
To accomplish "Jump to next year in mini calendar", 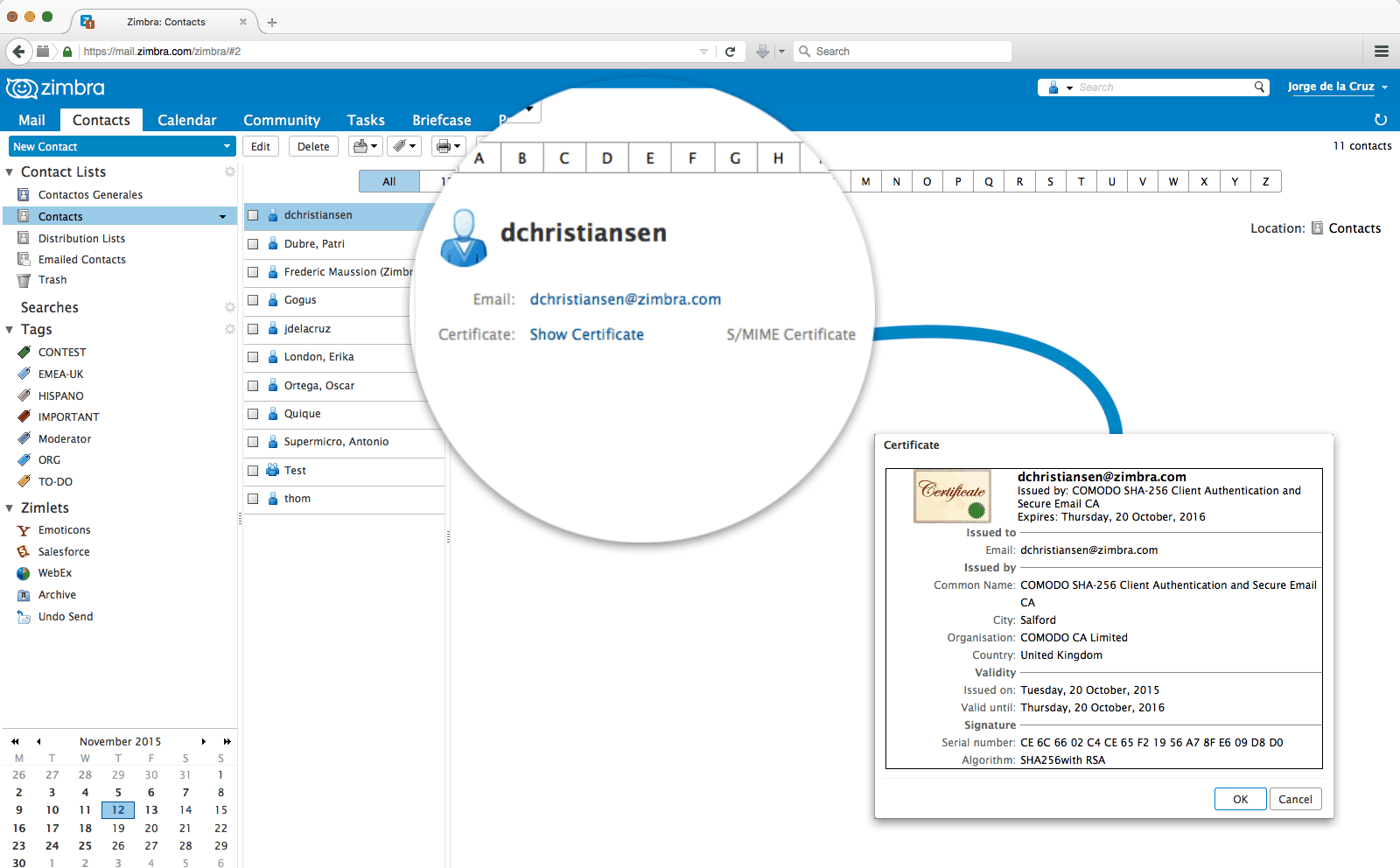I will tap(227, 741).
